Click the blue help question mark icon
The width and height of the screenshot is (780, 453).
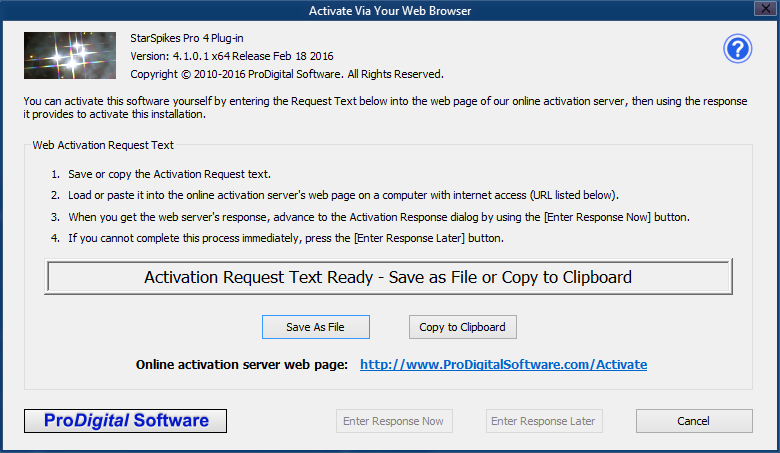737,49
